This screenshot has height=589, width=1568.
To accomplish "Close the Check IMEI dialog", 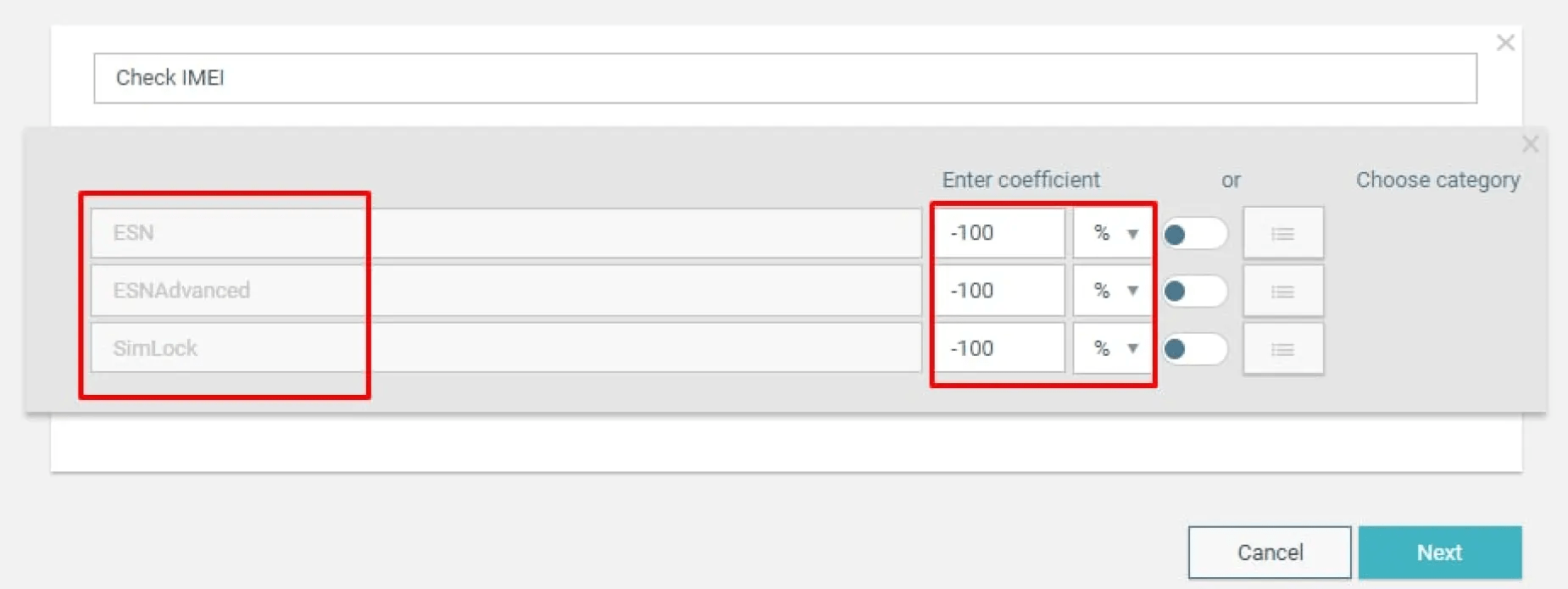I will pos(1505,42).
